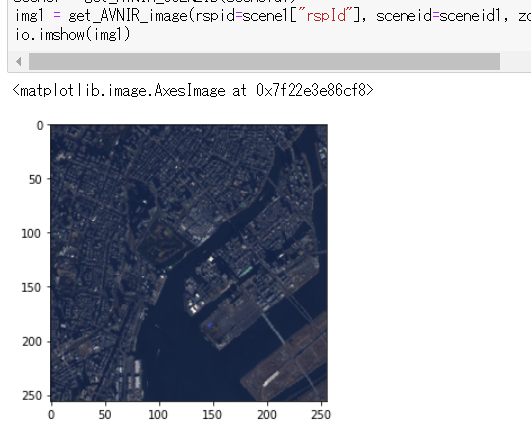Click the satellite image plot output

(189, 263)
